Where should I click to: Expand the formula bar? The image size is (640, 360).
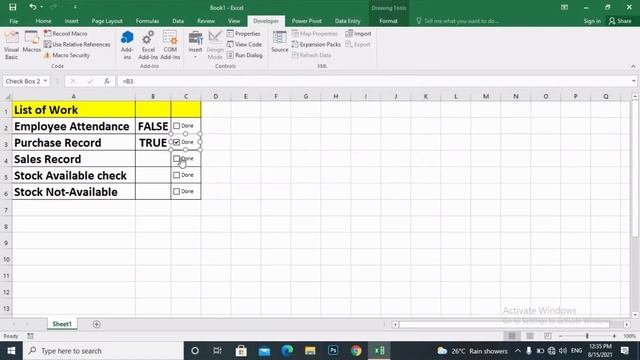pyautogui.click(x=633, y=81)
